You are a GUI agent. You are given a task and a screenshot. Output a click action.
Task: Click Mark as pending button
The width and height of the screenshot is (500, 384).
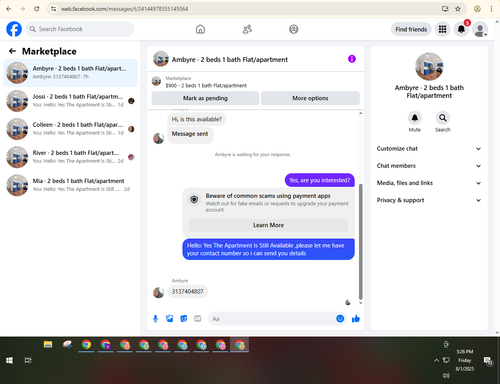[x=205, y=98]
